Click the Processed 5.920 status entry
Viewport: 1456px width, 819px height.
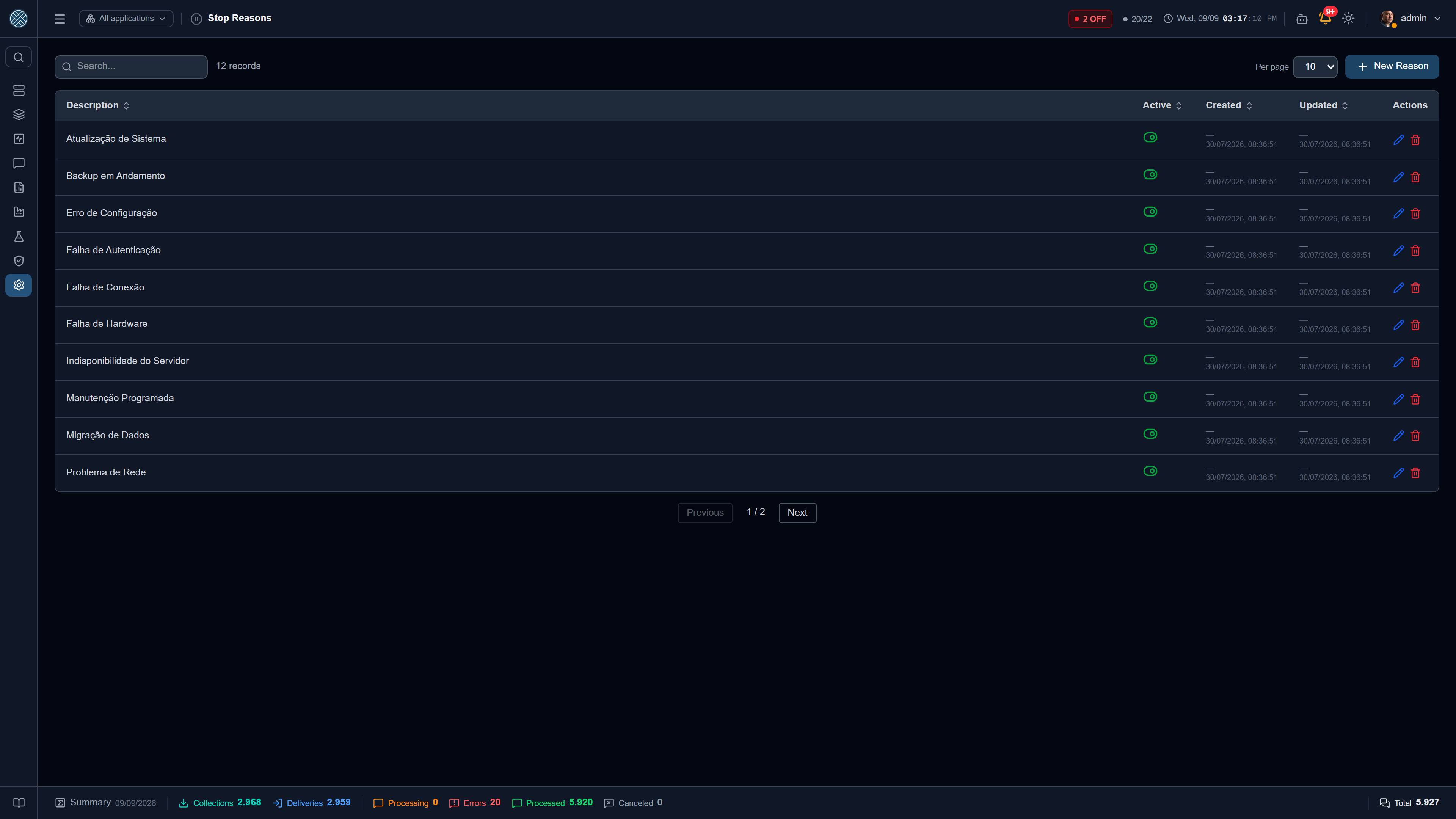[552, 803]
